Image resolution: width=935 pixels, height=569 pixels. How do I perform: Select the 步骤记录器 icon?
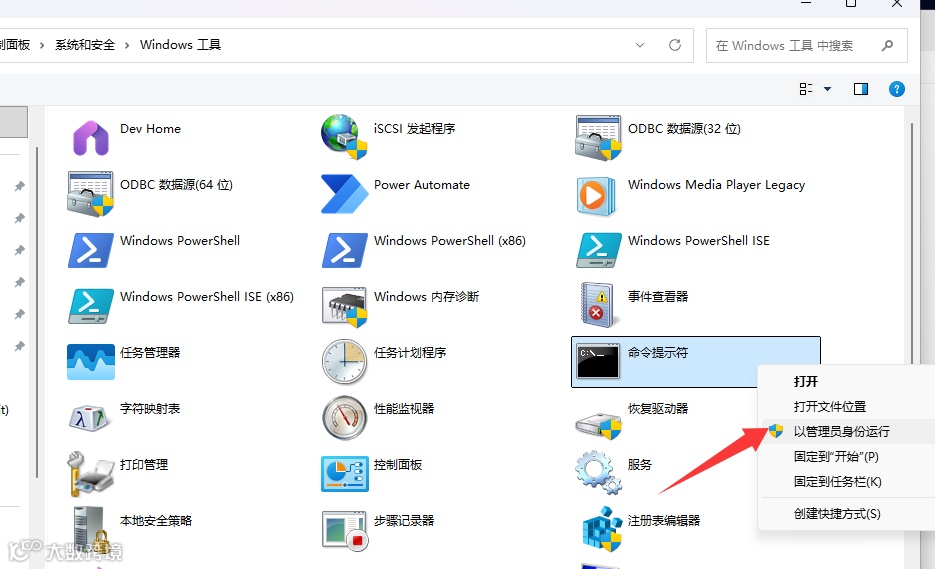(344, 530)
